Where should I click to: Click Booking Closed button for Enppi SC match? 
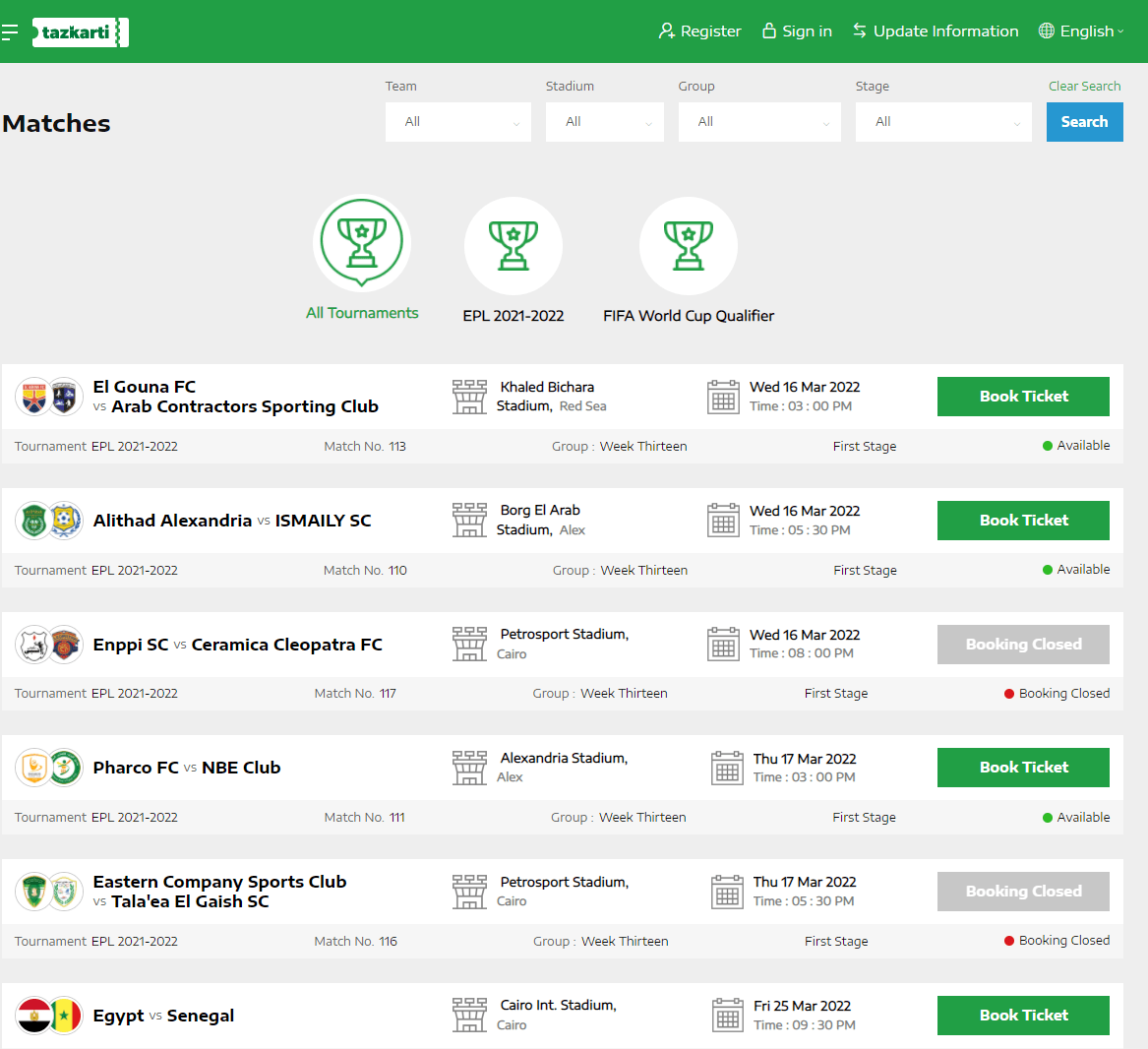pos(1023,644)
